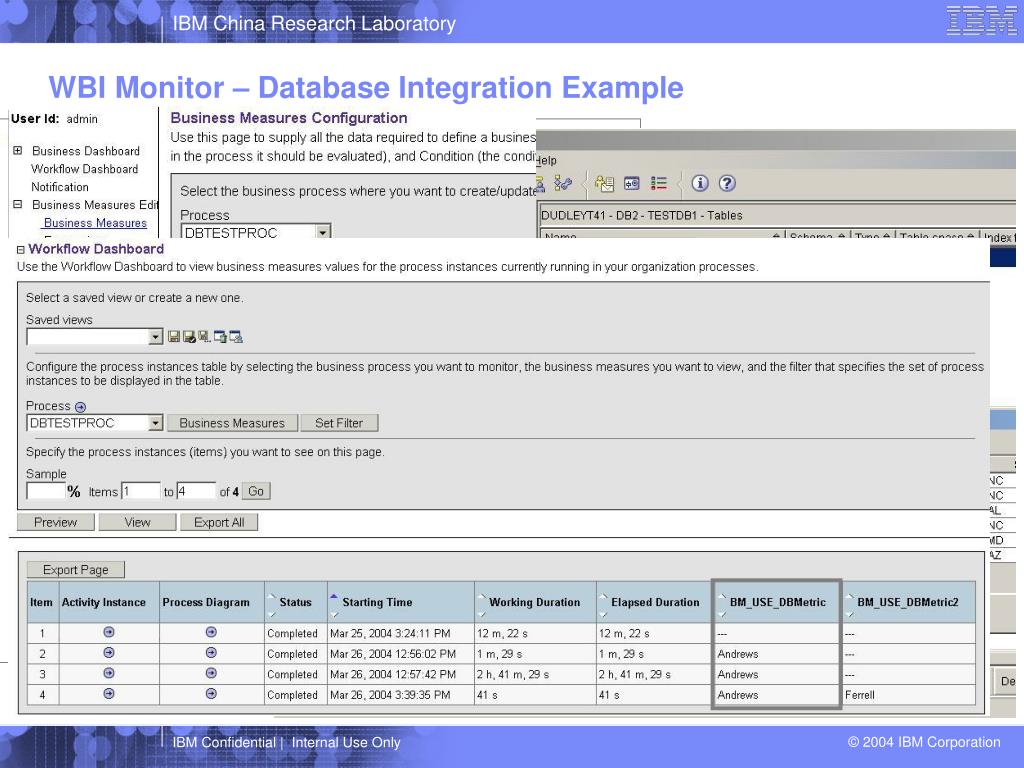Focus the Sample percent input field
Screen dimensions: 1024x768
(46, 491)
